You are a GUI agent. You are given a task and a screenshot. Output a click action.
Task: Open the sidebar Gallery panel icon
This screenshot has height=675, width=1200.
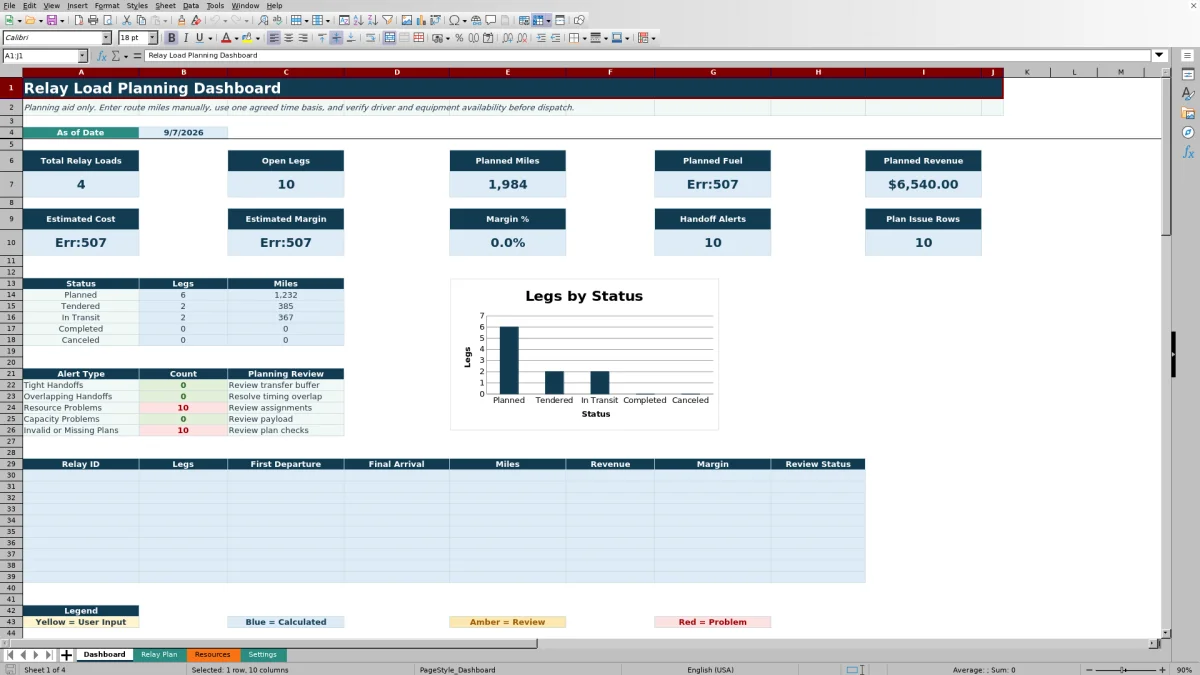pyautogui.click(x=1188, y=113)
